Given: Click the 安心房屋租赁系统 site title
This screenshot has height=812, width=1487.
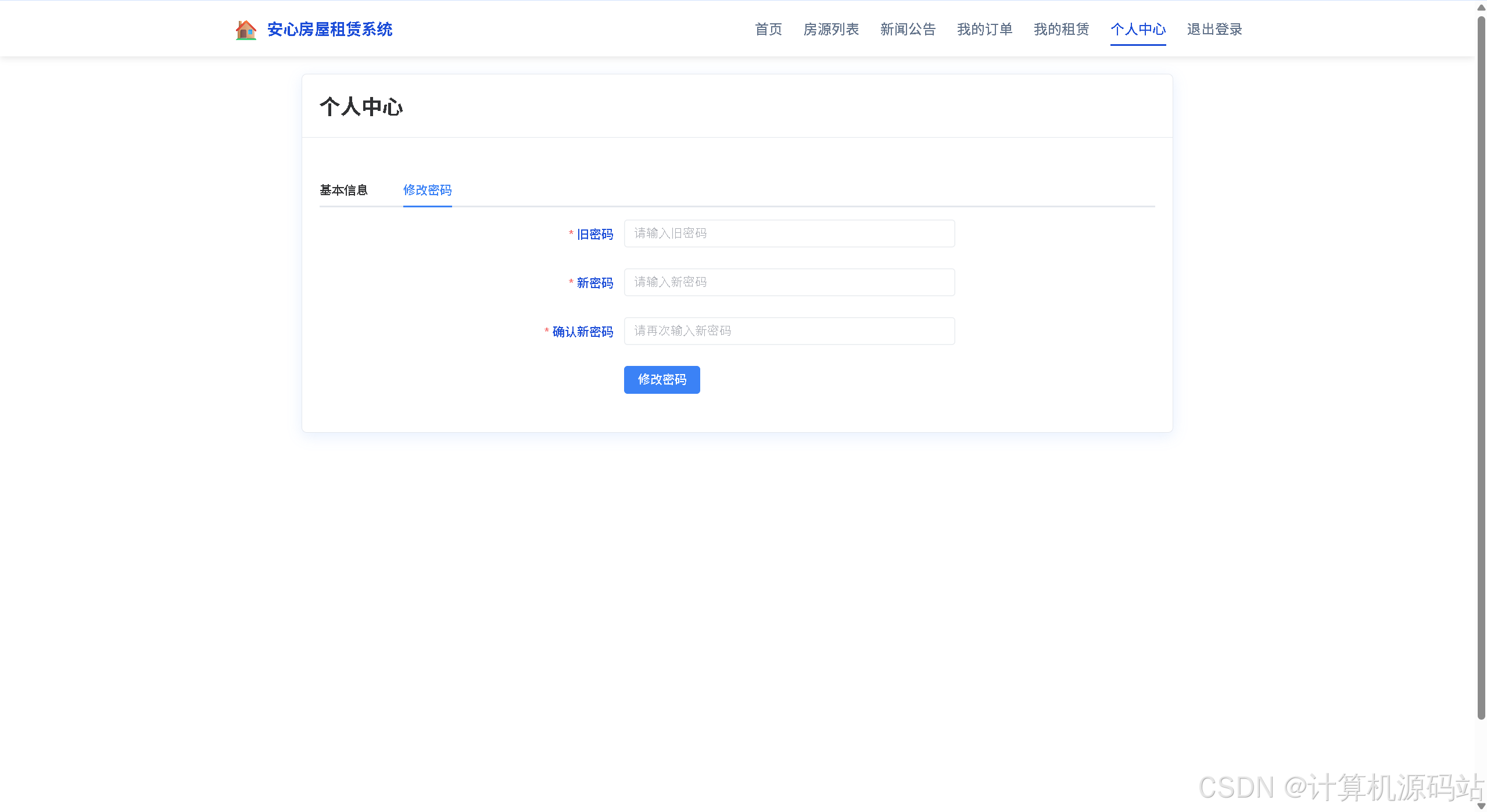Looking at the screenshot, I should pyautogui.click(x=329, y=30).
